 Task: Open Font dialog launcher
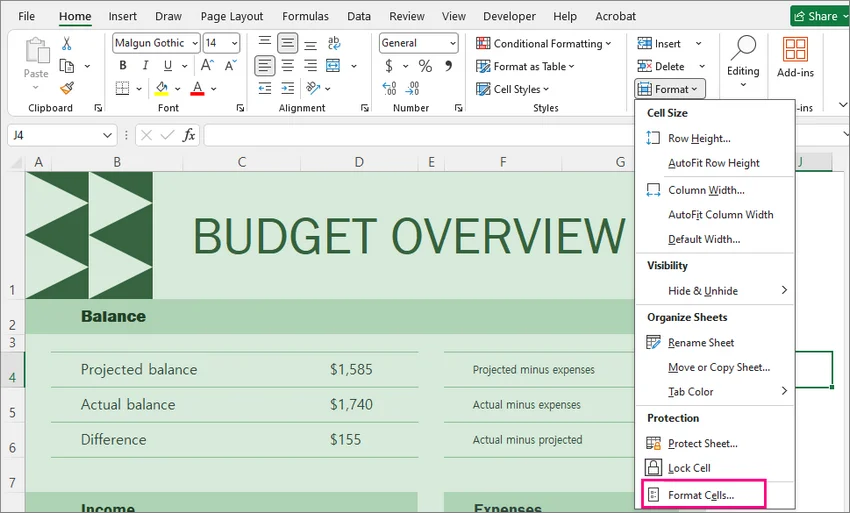240,108
